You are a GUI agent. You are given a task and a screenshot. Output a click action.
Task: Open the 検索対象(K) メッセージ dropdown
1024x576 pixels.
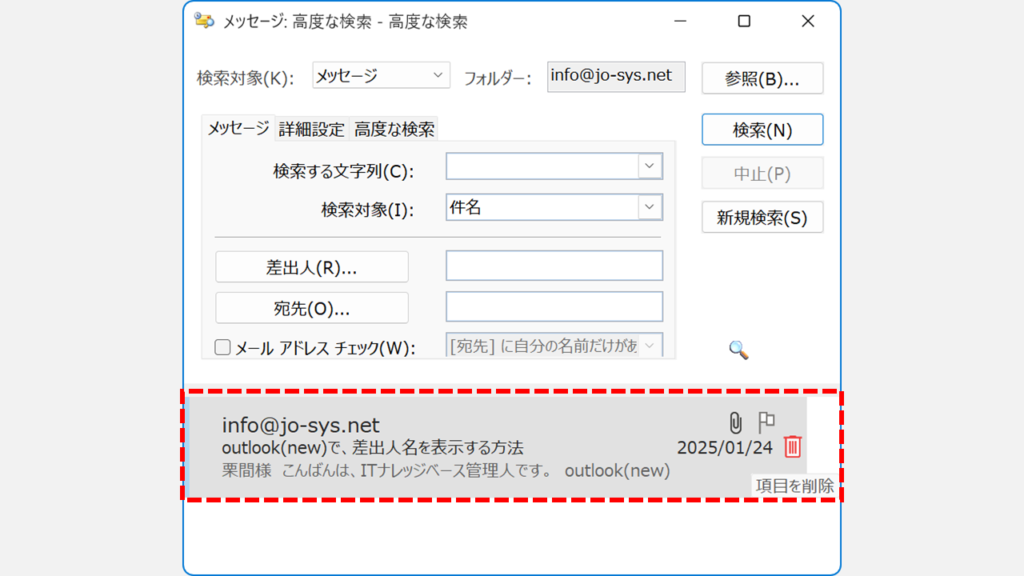tap(381, 76)
